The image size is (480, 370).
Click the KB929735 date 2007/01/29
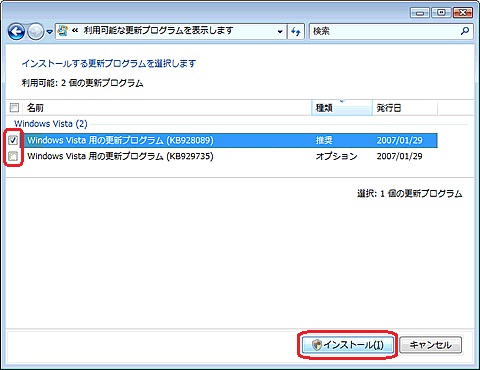[399, 156]
